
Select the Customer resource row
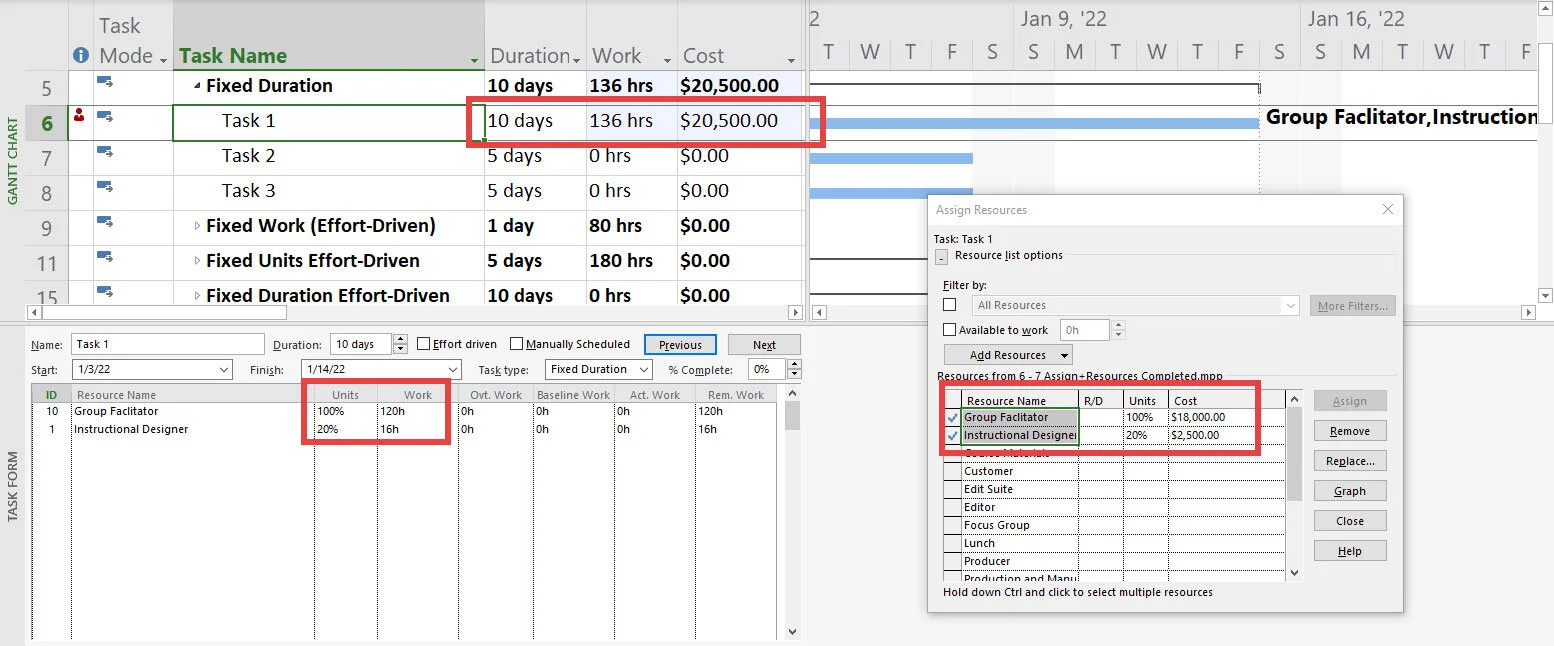tap(1114, 471)
